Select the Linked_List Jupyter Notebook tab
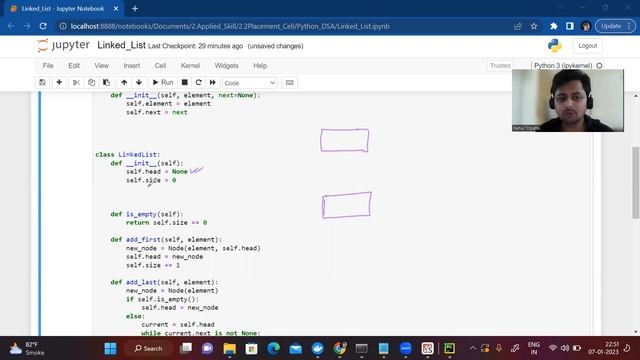The height and width of the screenshot is (360, 640). point(62,9)
